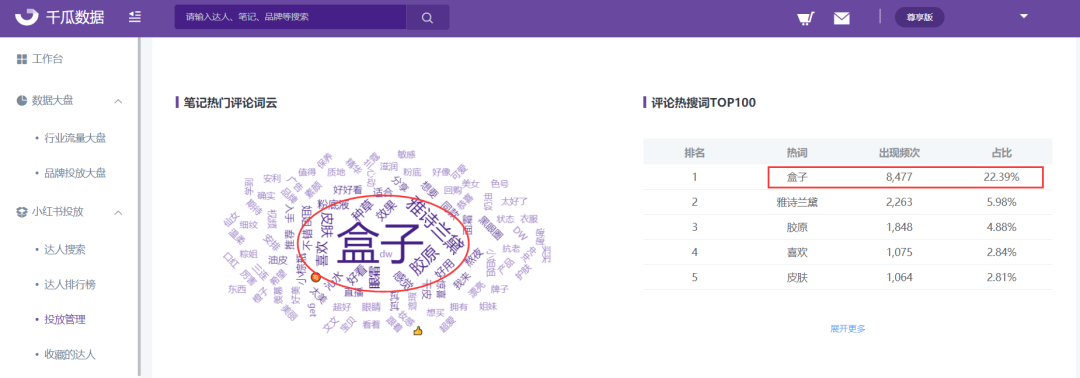Open 行业流量大盘 menu item
Image resolution: width=1080 pixels, height=378 pixels.
(75, 138)
